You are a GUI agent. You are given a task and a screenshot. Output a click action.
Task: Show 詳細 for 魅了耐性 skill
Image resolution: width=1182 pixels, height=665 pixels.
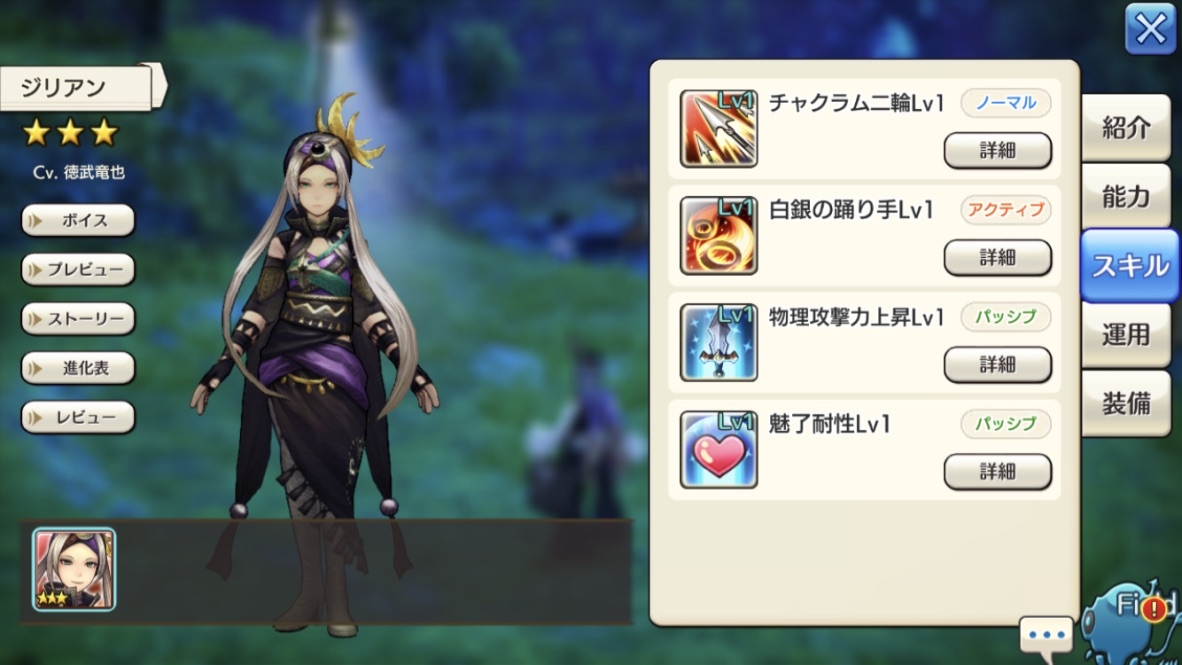pyautogui.click(x=997, y=472)
